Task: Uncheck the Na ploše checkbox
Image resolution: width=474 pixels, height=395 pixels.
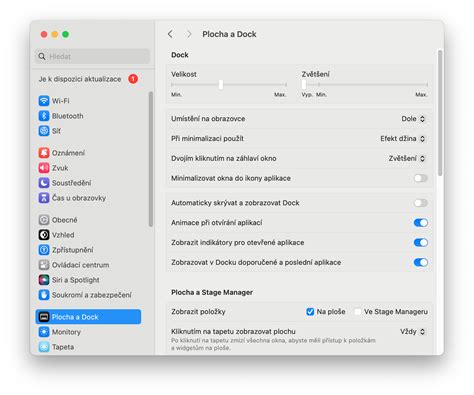Action: tap(310, 312)
